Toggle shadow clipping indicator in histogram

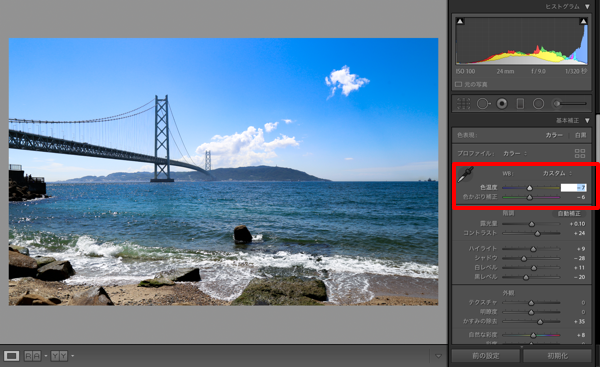pos(460,21)
